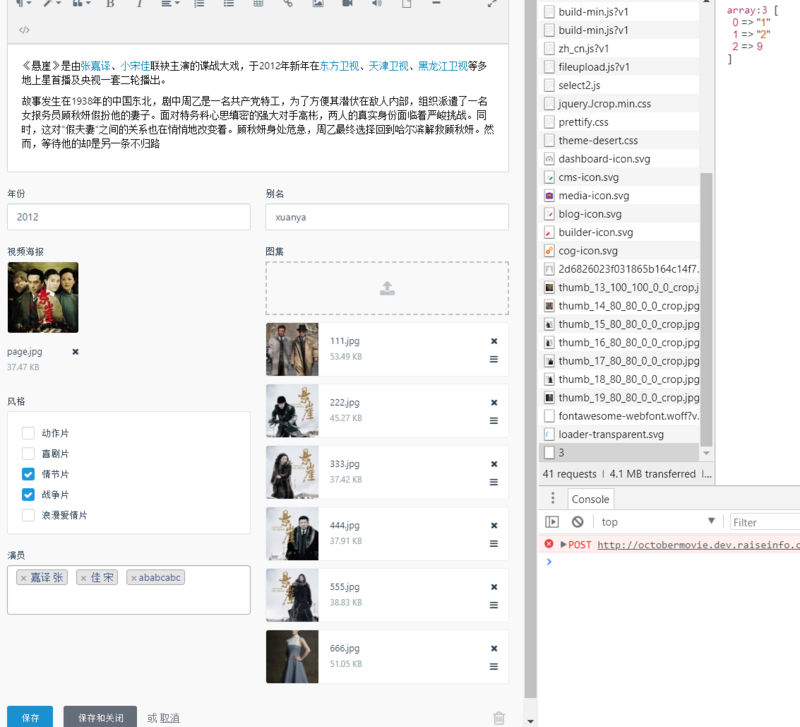
Task: Check the 动作片 checkbox
Action: point(28,433)
